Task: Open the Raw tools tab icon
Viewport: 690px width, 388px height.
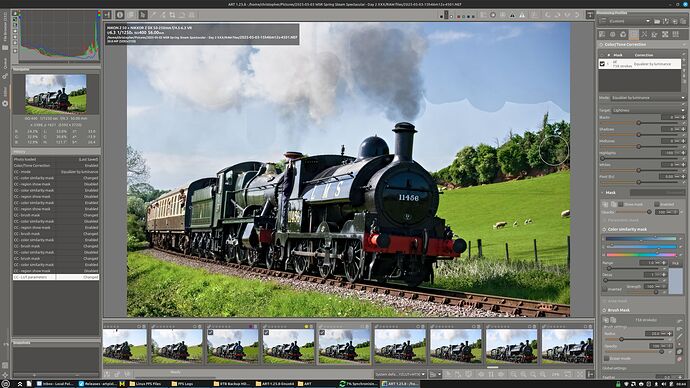Action: 665,34
